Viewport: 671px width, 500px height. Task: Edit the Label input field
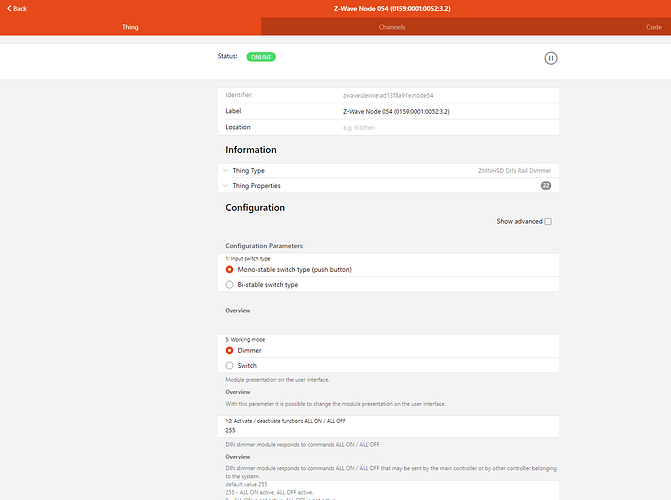[x=448, y=111]
